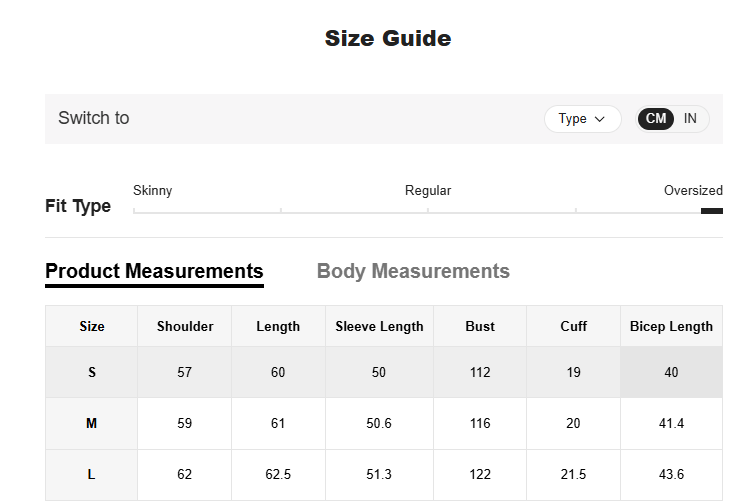755x504 pixels.
Task: Click the highlighted bicep value 40
Action: (671, 372)
